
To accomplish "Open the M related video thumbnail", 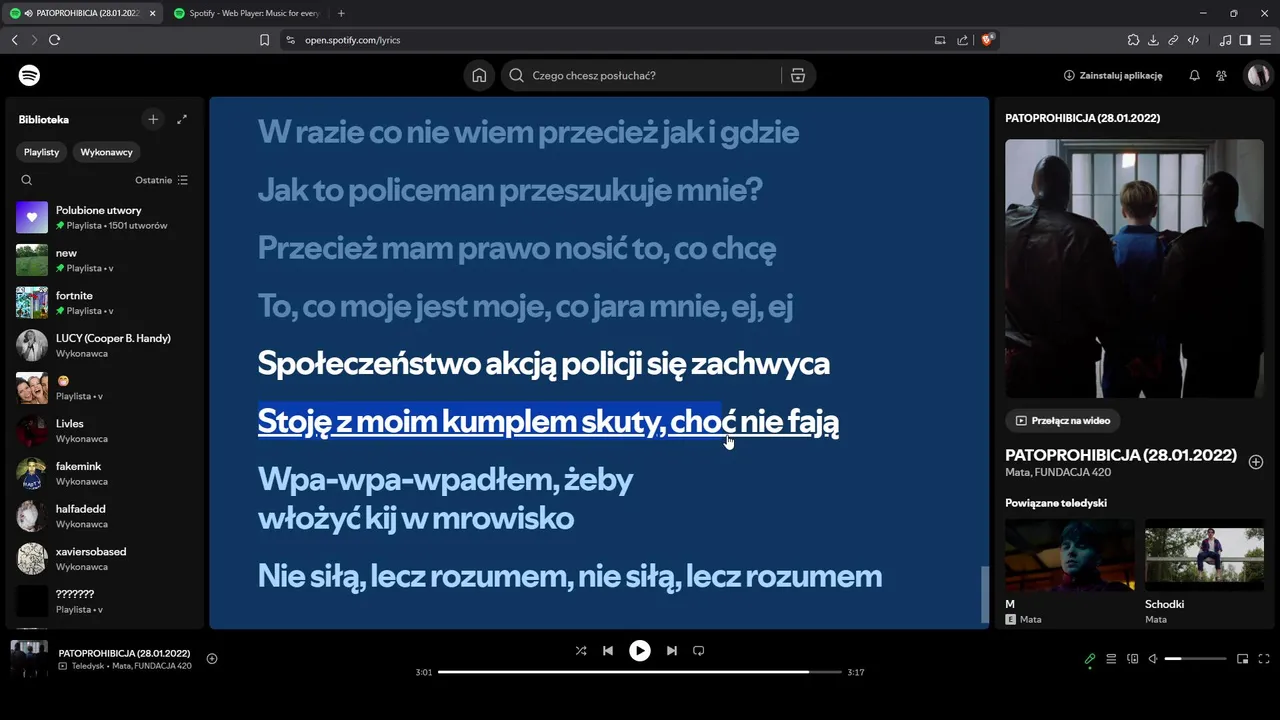I will (1070, 555).
